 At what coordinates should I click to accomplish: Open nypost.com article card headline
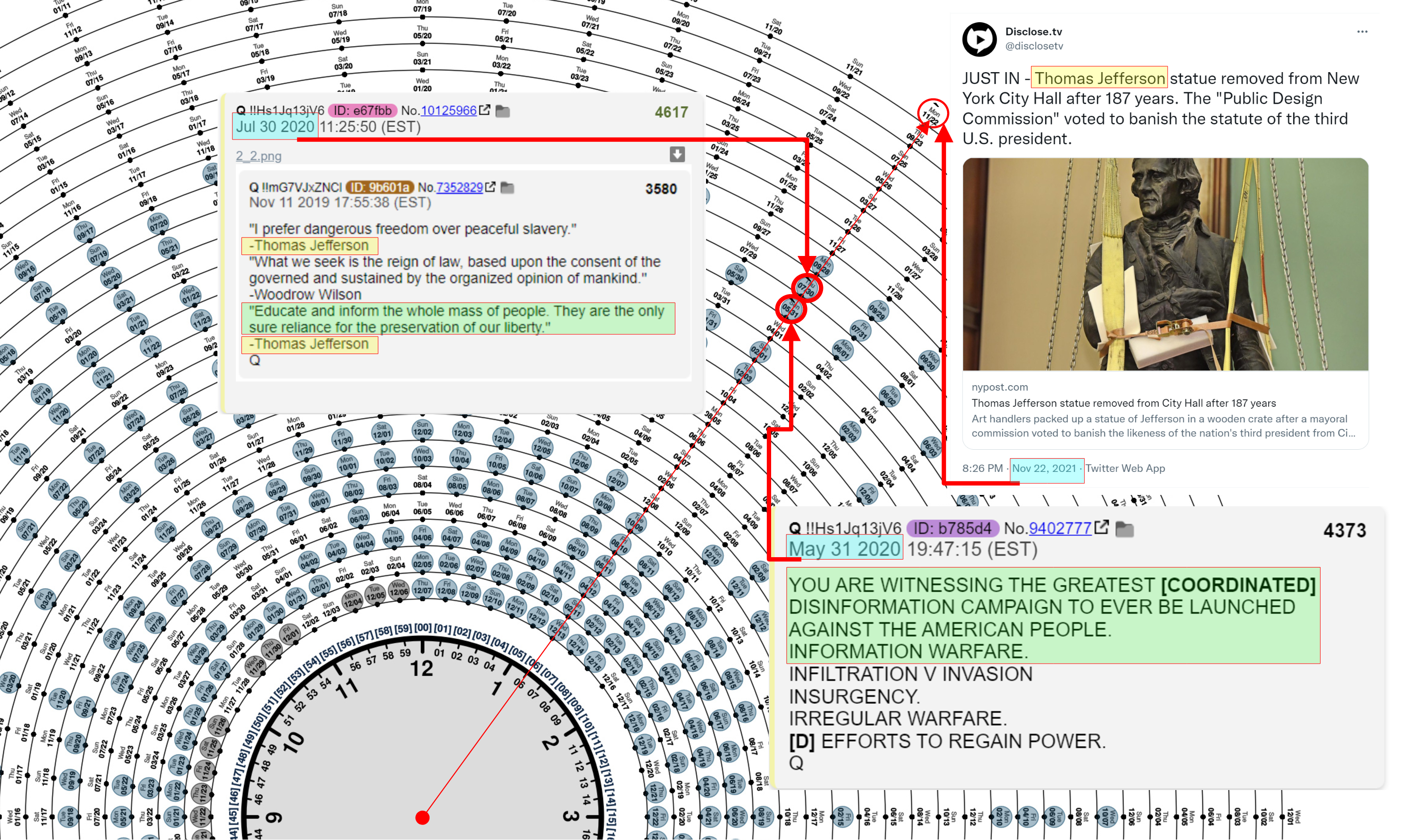coord(1123,403)
